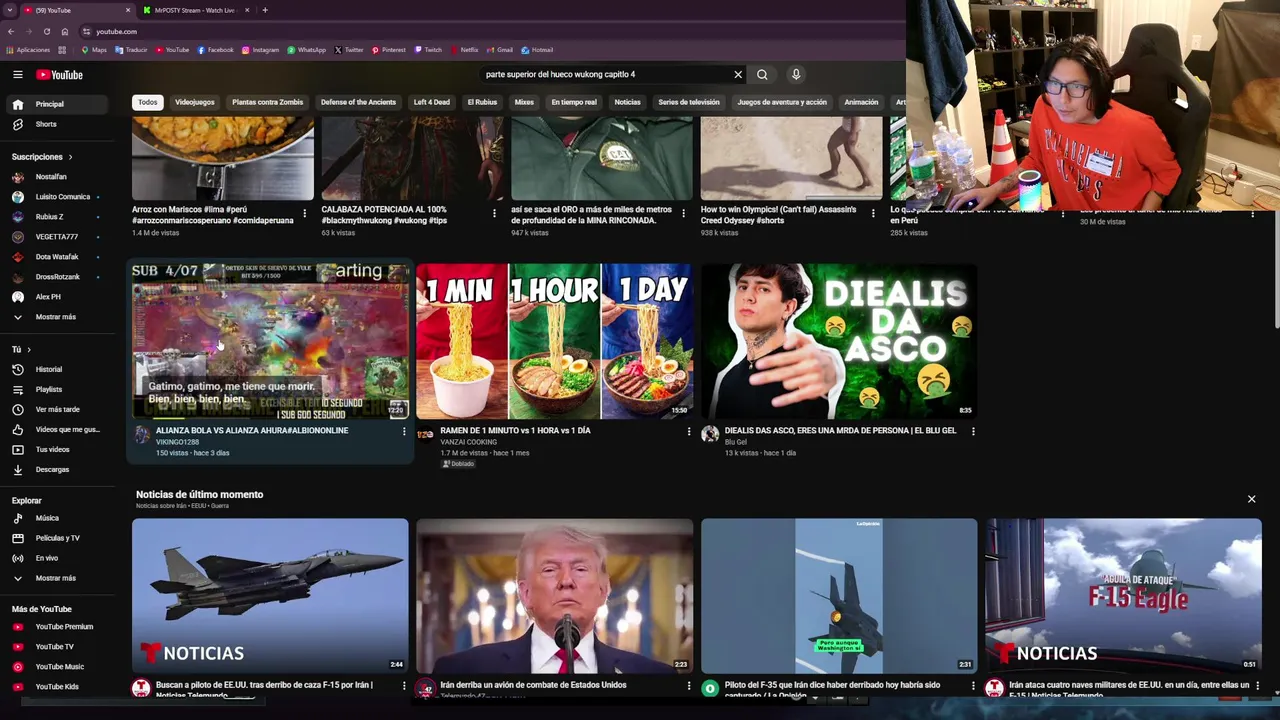The height and width of the screenshot is (720, 1280).
Task: Open the VANZAI COOKING channel name
Action: click(468, 442)
